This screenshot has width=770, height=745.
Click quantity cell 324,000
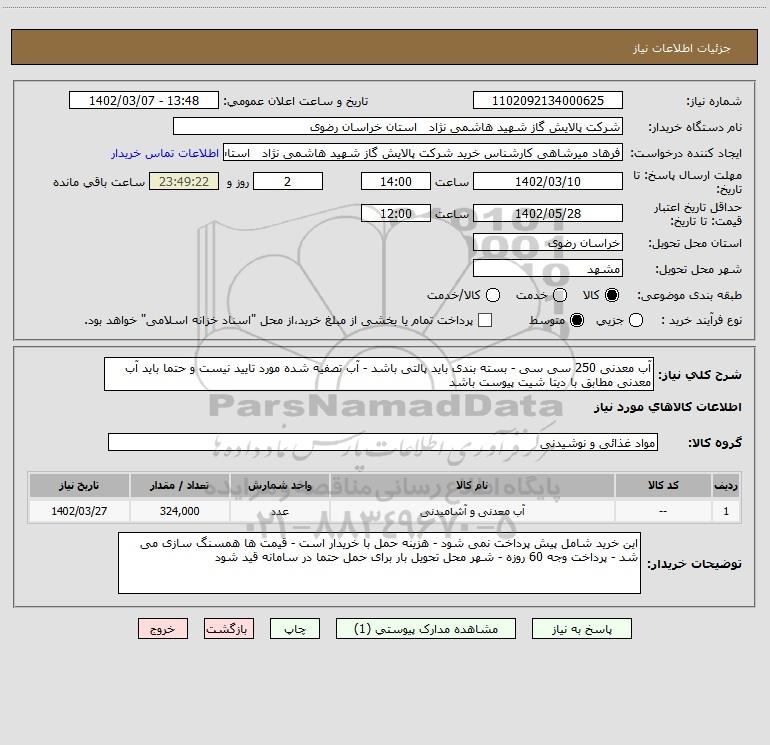(179, 511)
